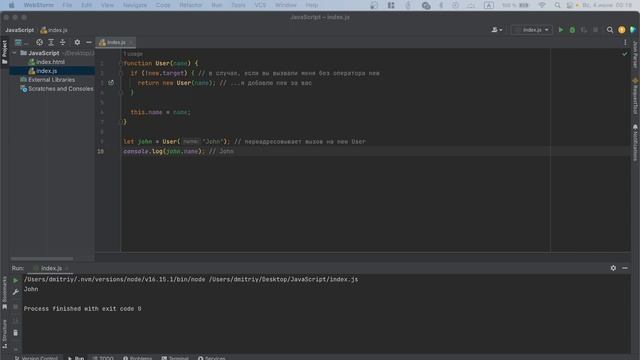
Task: Open Run panel gear settings
Action: 613,268
